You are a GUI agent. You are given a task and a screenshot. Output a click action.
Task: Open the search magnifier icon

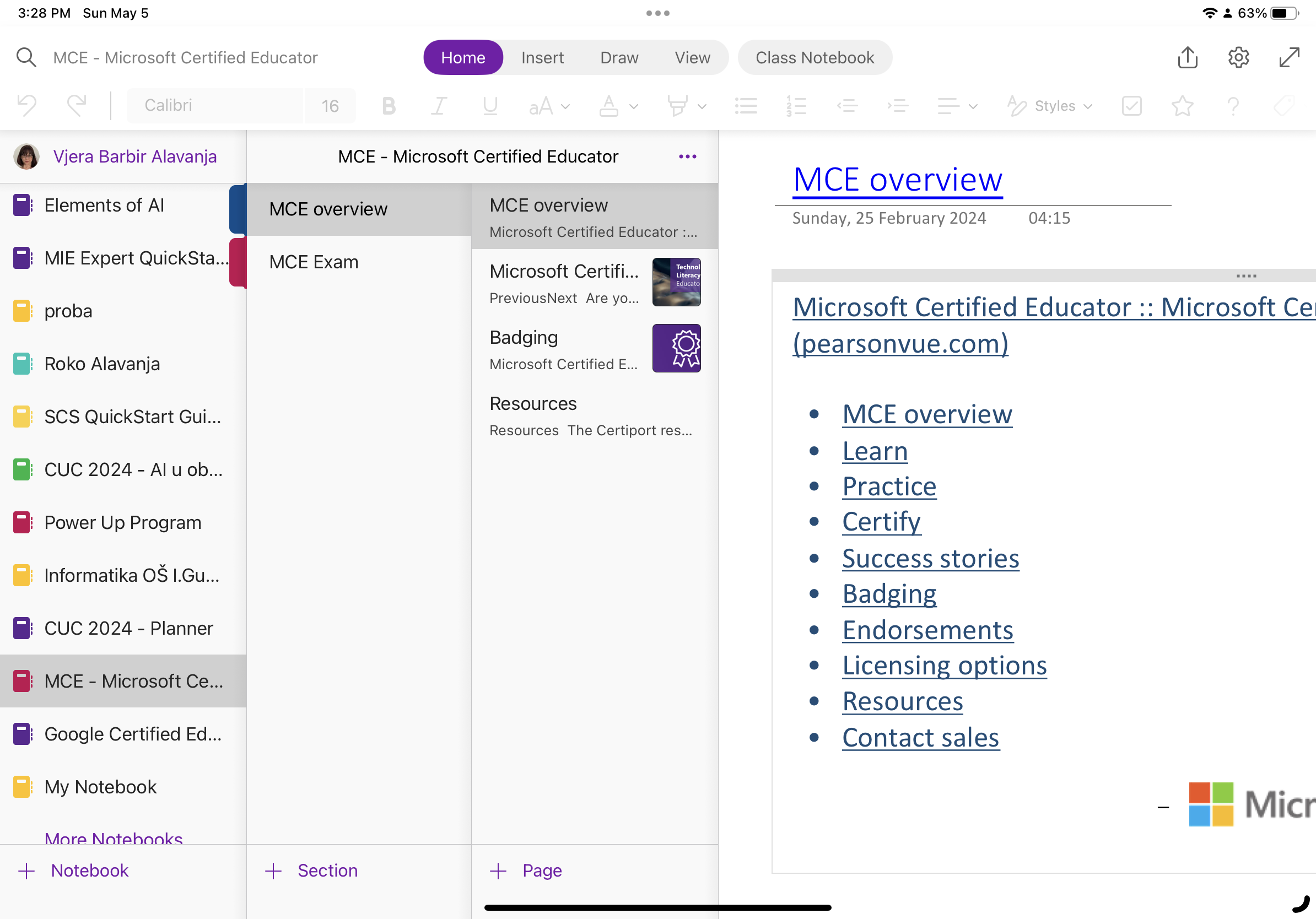click(26, 58)
